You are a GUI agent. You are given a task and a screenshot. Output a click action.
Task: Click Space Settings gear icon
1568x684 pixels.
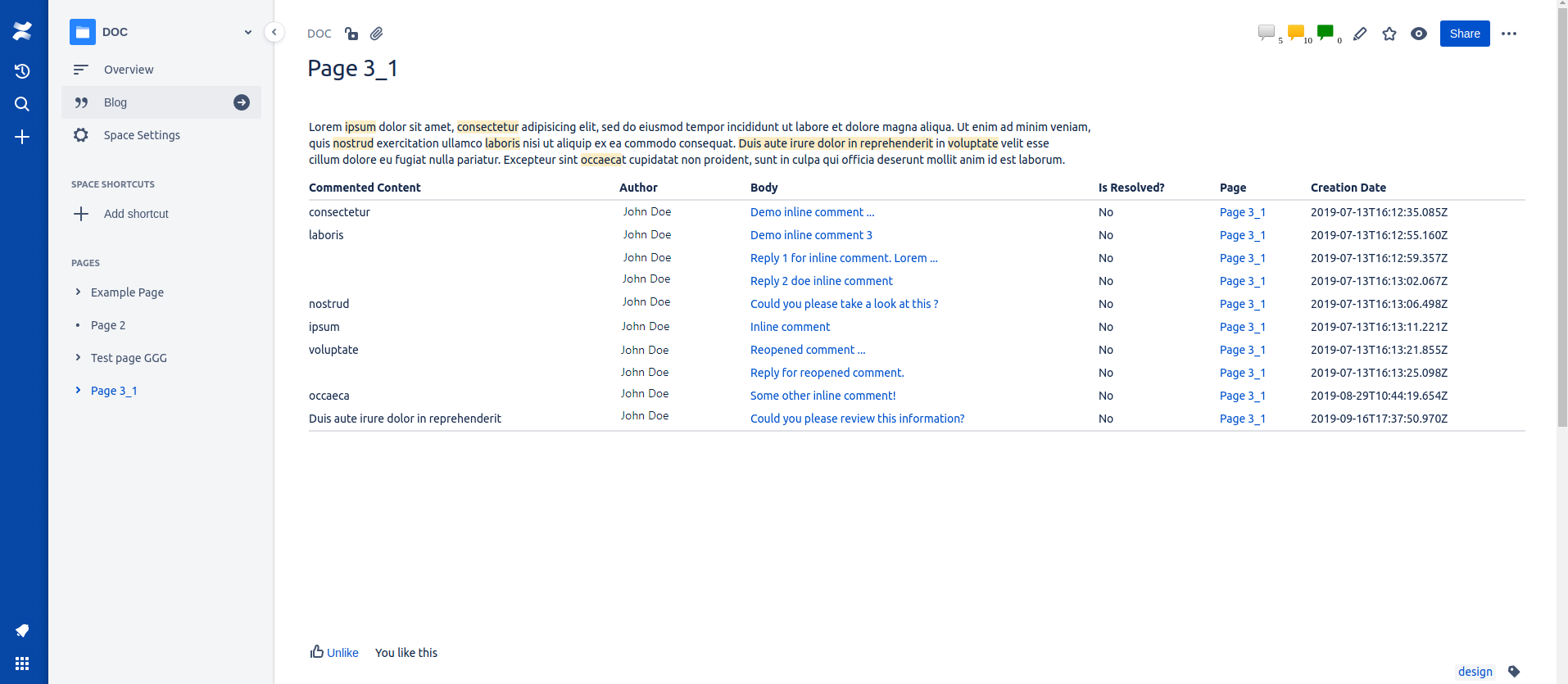coord(81,135)
